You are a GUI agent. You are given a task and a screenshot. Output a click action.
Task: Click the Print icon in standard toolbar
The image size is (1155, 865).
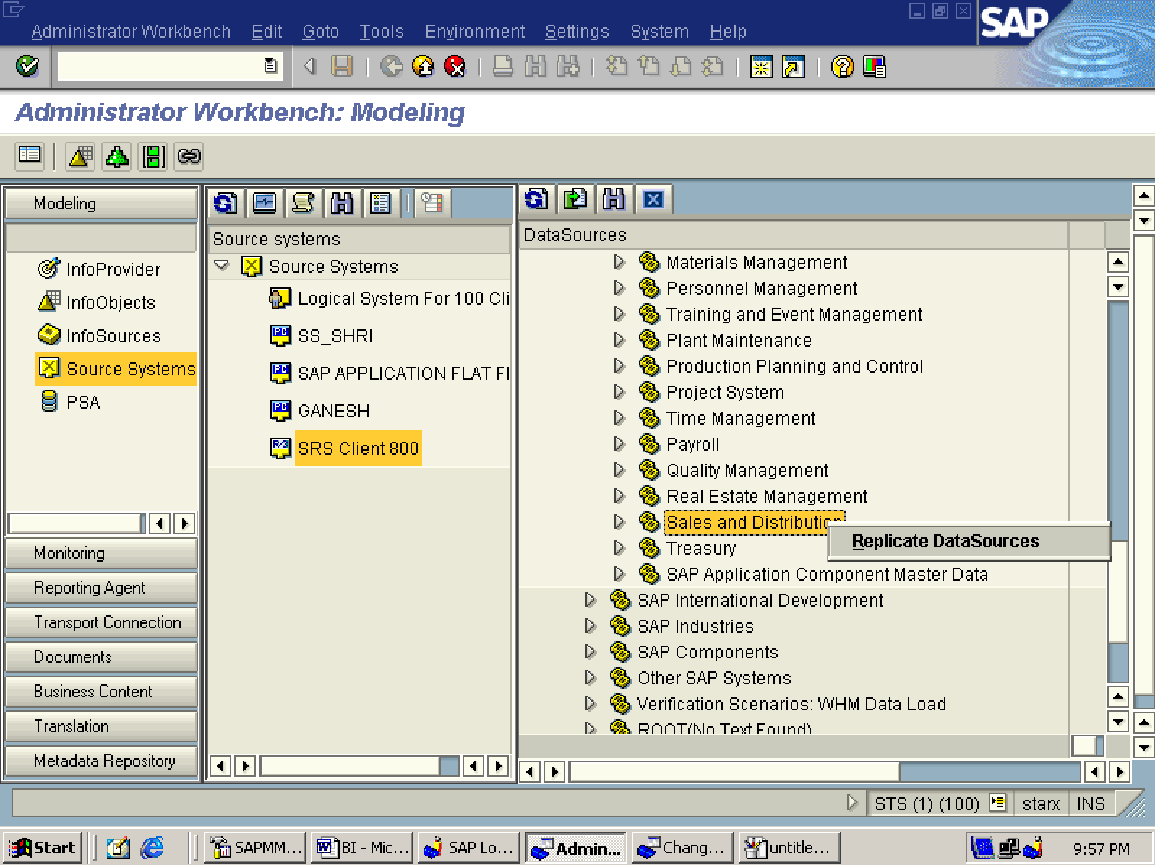[x=503, y=67]
